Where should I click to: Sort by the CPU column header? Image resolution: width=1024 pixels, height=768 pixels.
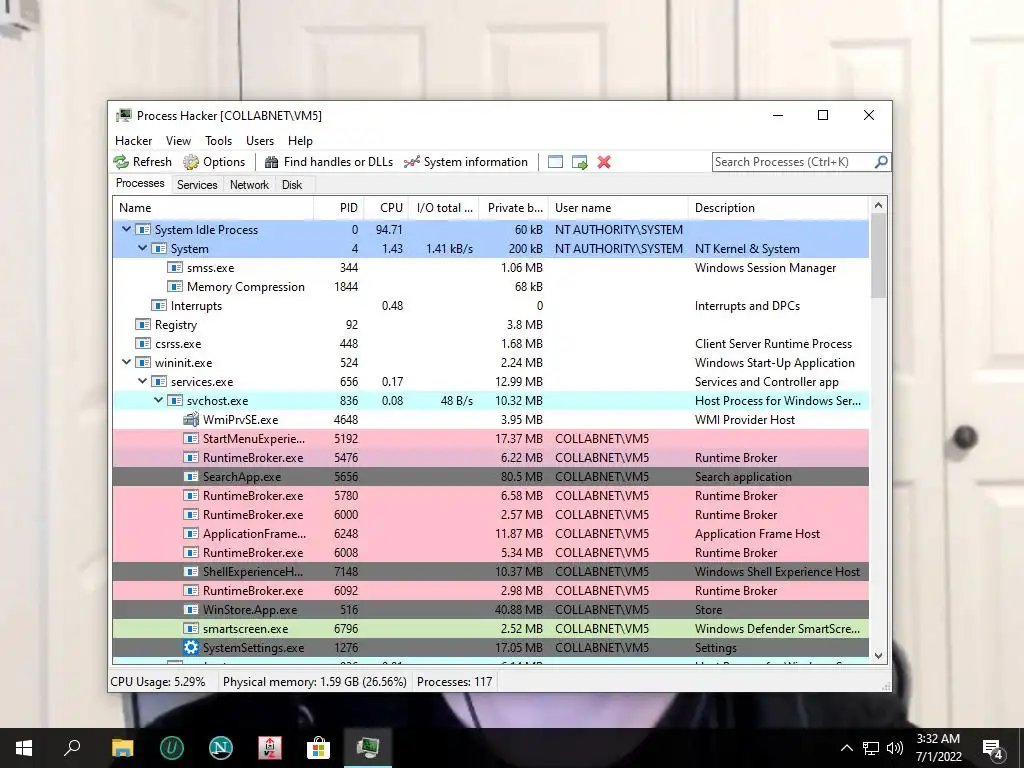387,208
